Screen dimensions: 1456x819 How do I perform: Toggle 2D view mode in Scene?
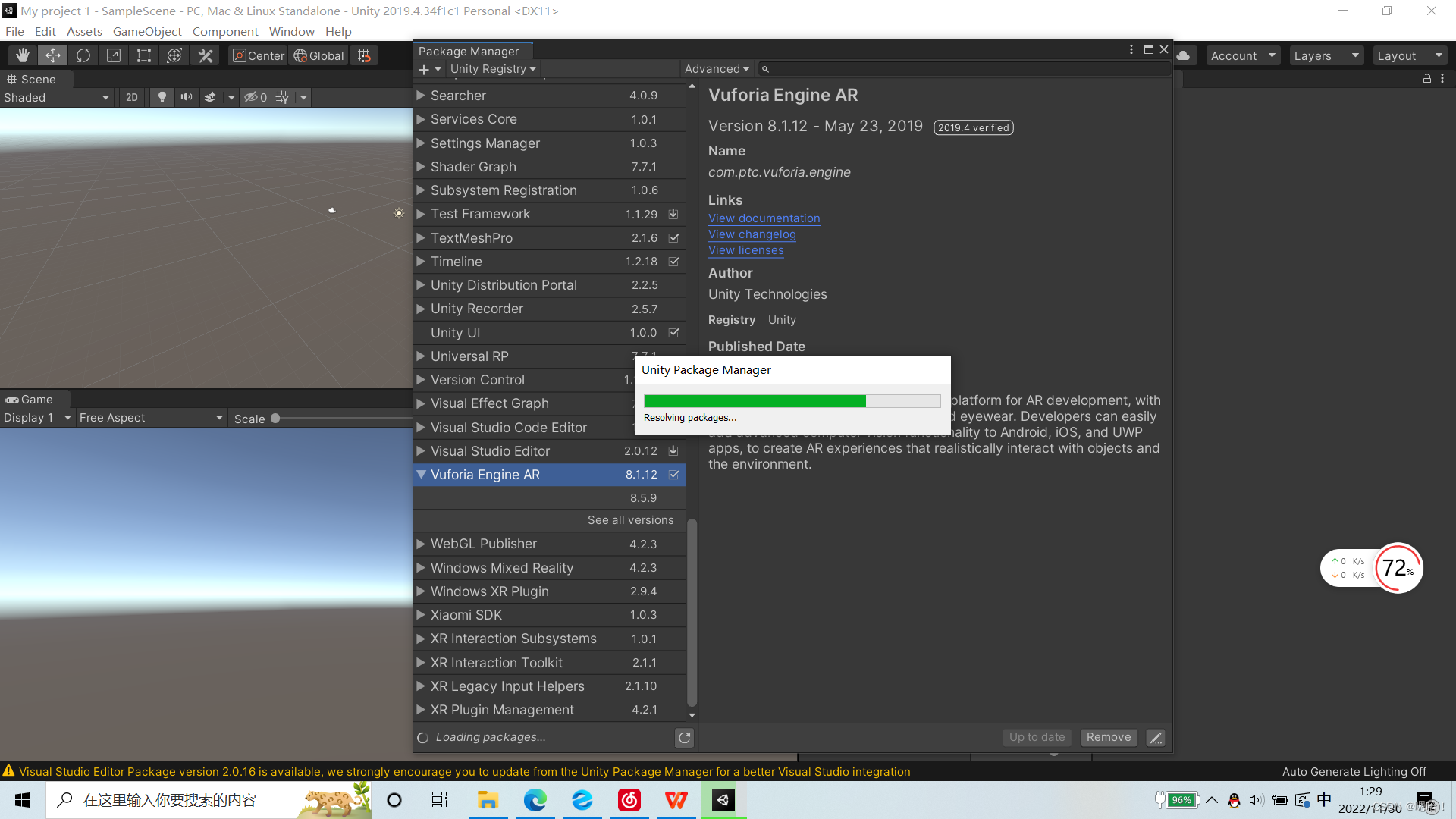click(x=132, y=97)
